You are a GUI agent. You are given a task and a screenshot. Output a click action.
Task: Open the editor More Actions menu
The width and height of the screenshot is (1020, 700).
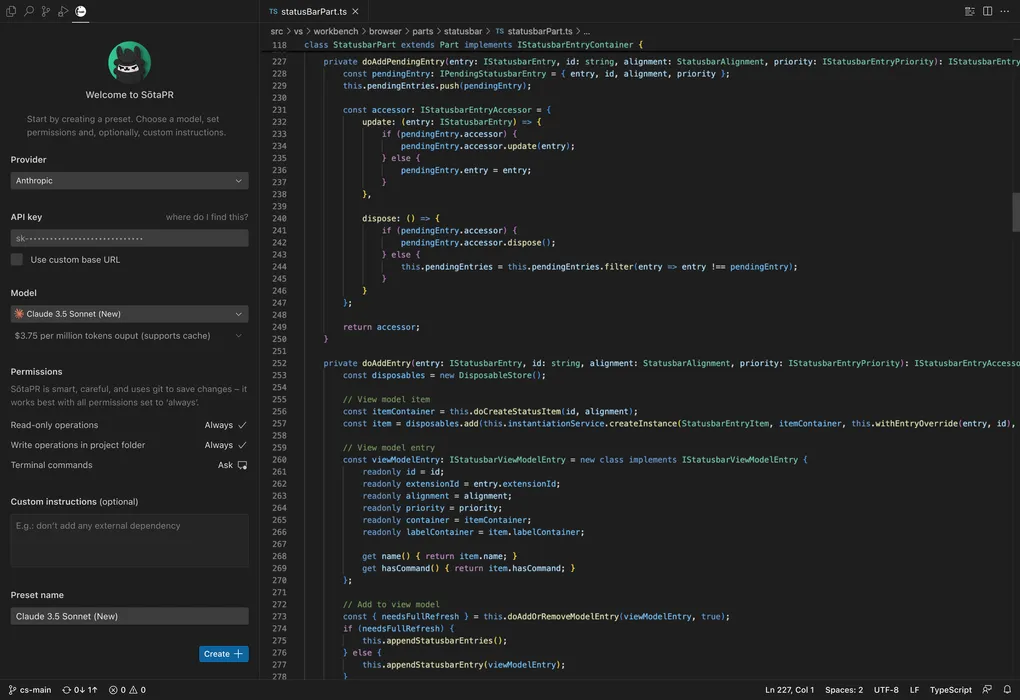pos(1004,10)
